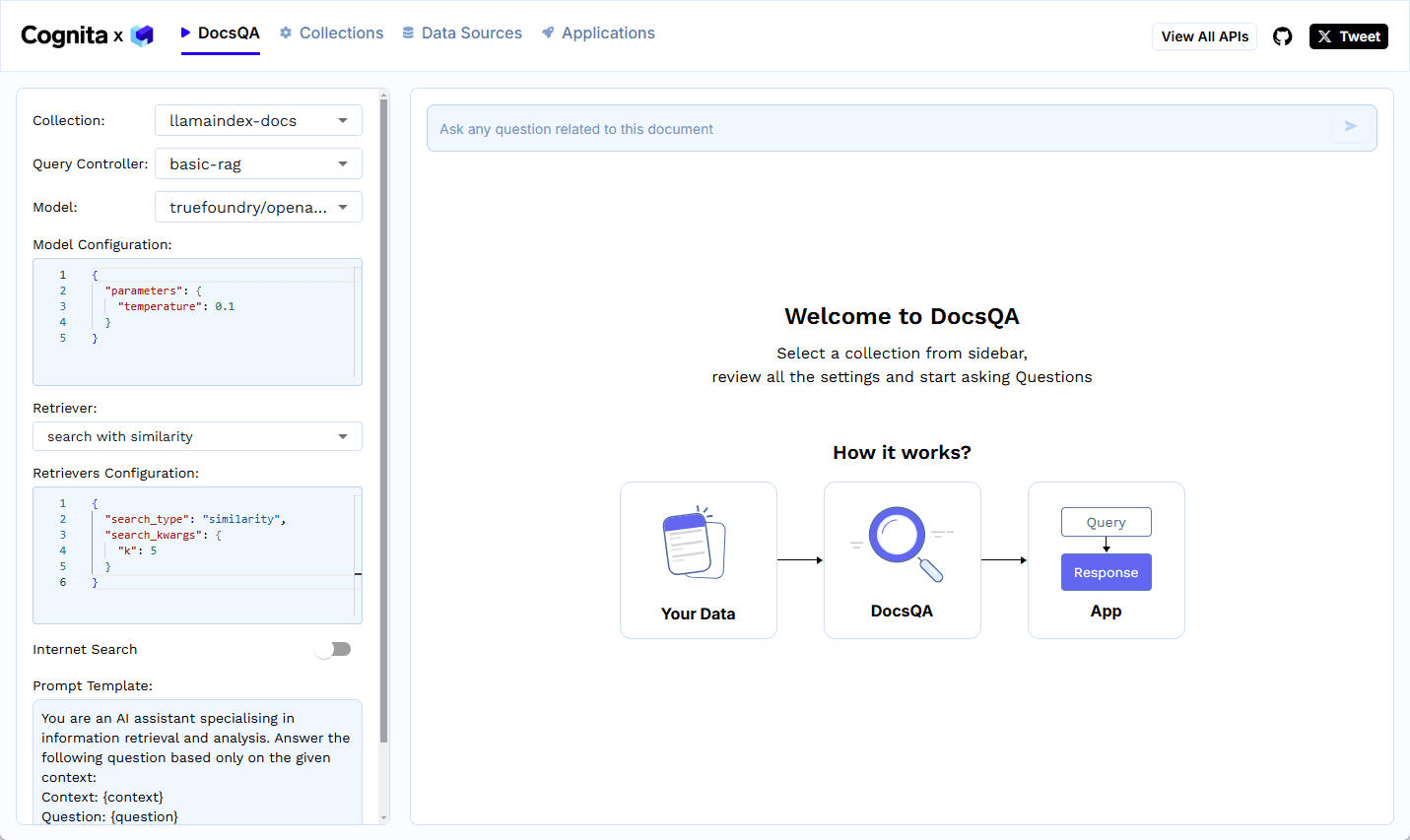Click the sidebar vertical scrollbar thumb
1410x840 pixels.
(x=384, y=421)
